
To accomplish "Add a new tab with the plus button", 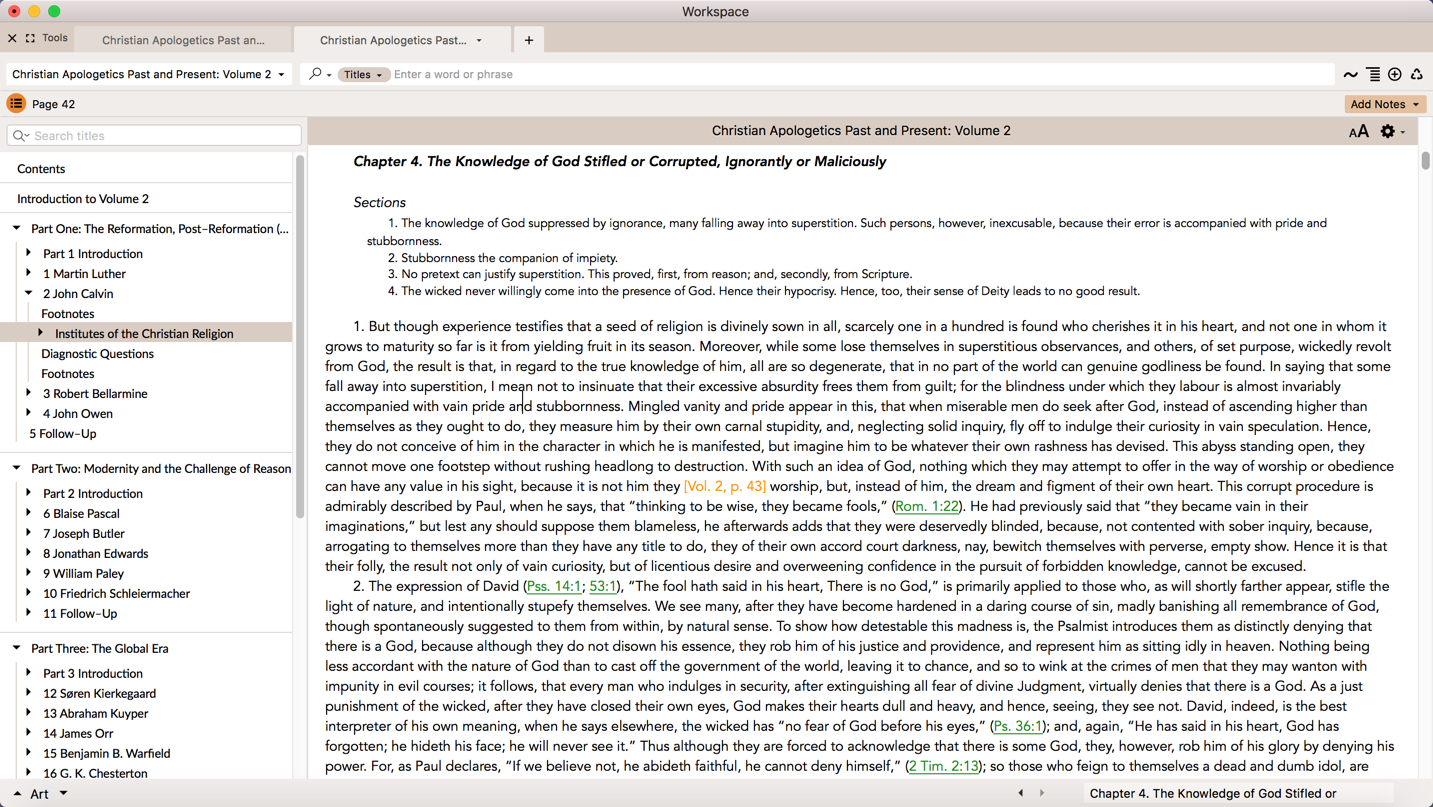I will point(529,40).
